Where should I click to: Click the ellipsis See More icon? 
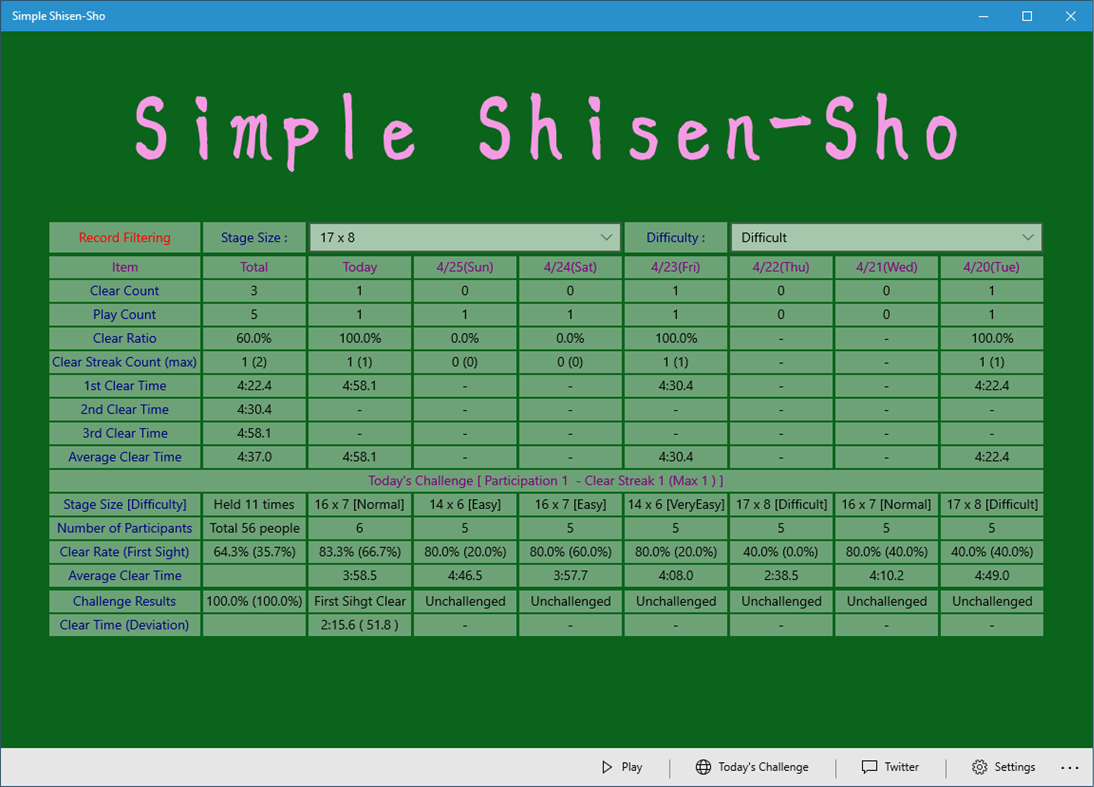1070,767
